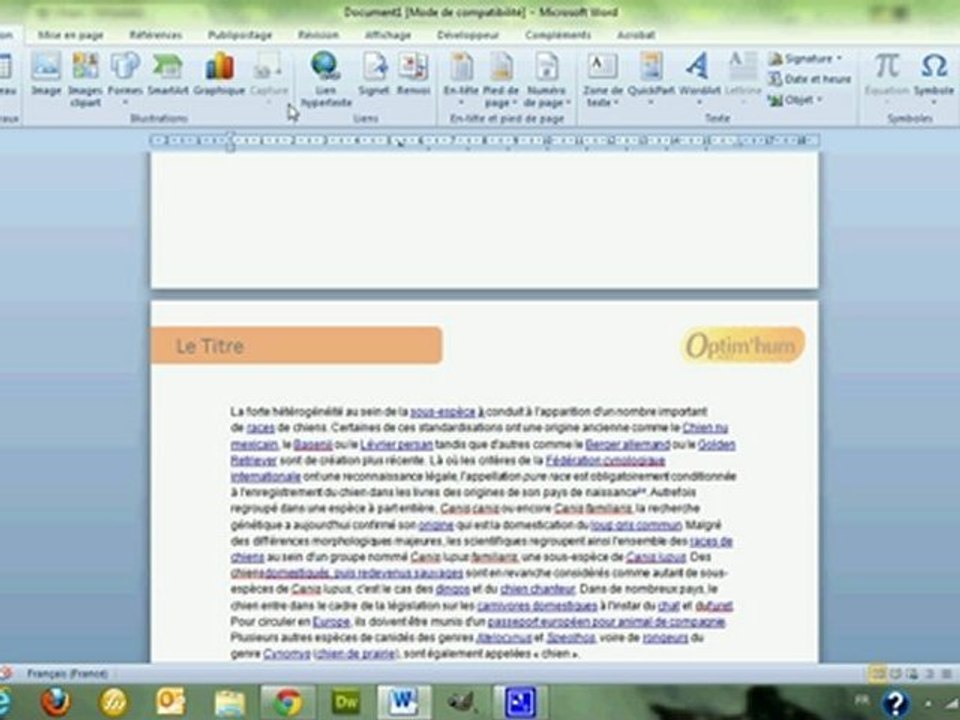Open Outlook from the taskbar

click(x=170, y=702)
